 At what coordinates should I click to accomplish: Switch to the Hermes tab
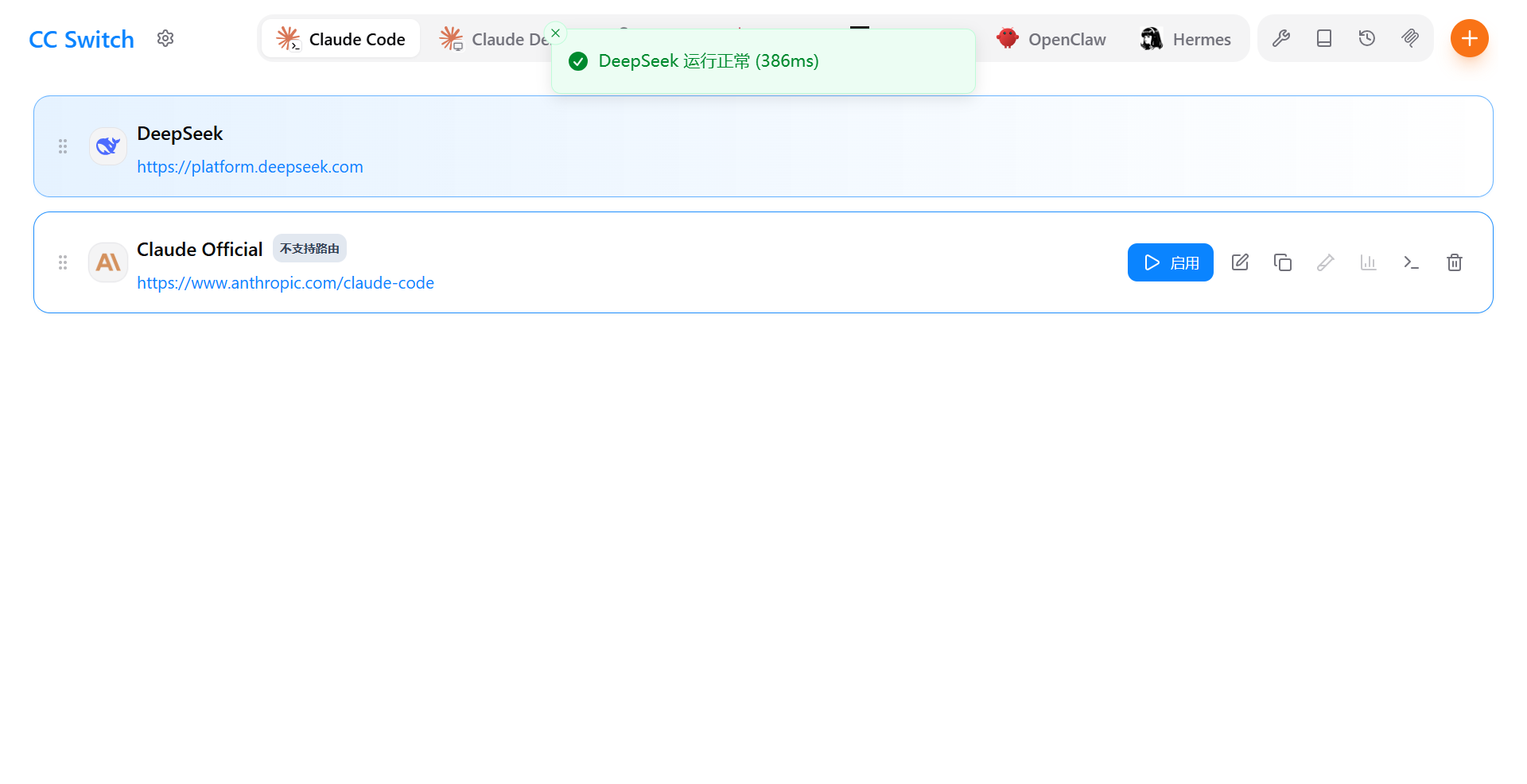1185,38
